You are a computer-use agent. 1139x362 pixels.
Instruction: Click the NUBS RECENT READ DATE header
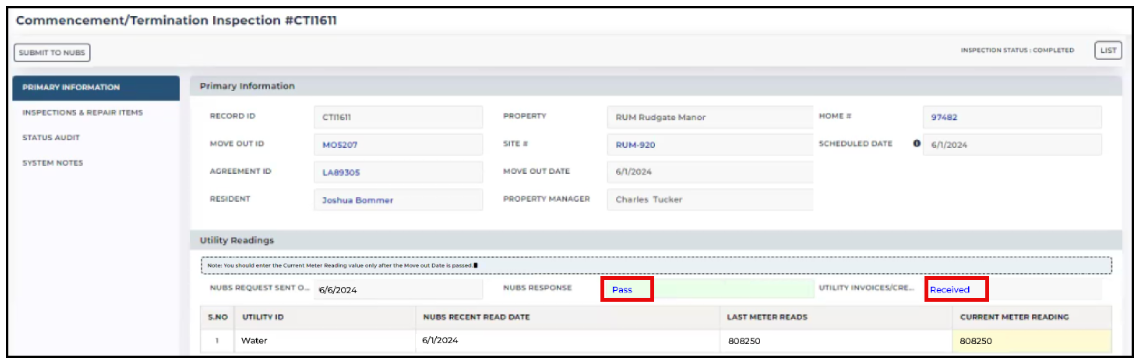567,318
